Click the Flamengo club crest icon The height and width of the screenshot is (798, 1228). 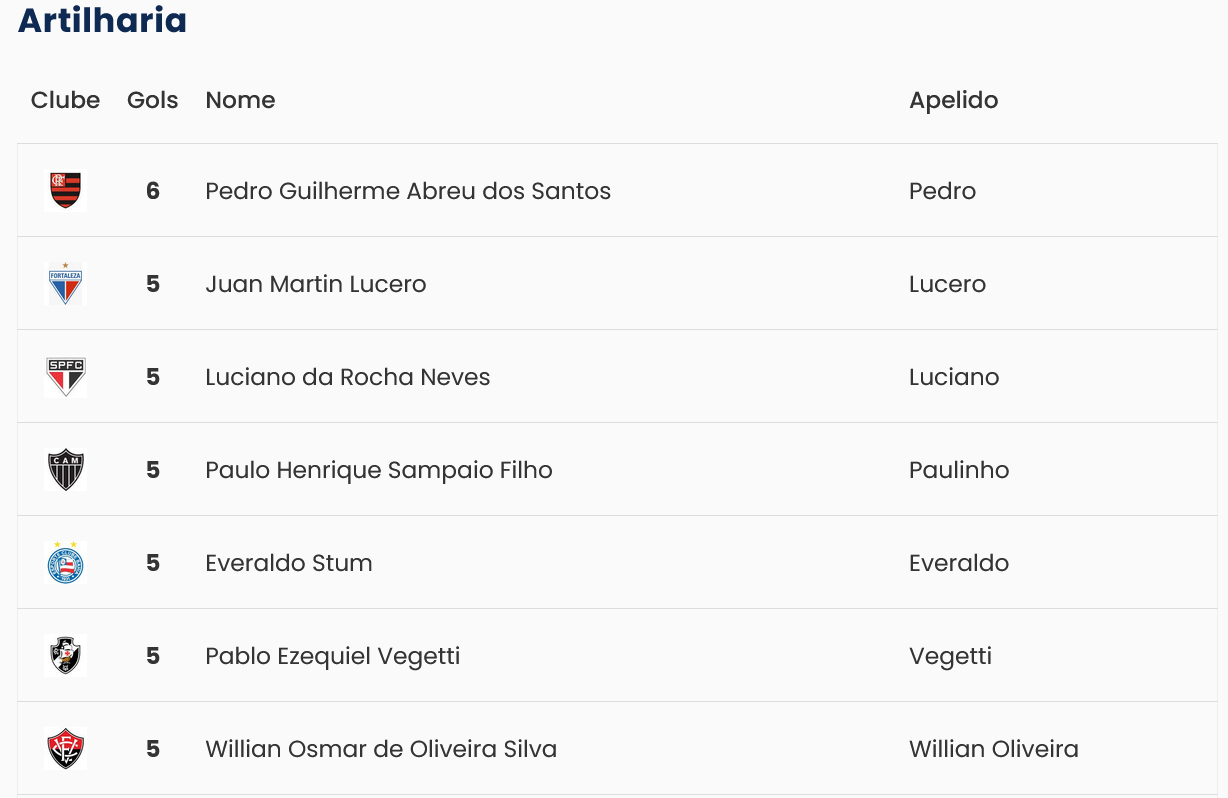point(65,190)
